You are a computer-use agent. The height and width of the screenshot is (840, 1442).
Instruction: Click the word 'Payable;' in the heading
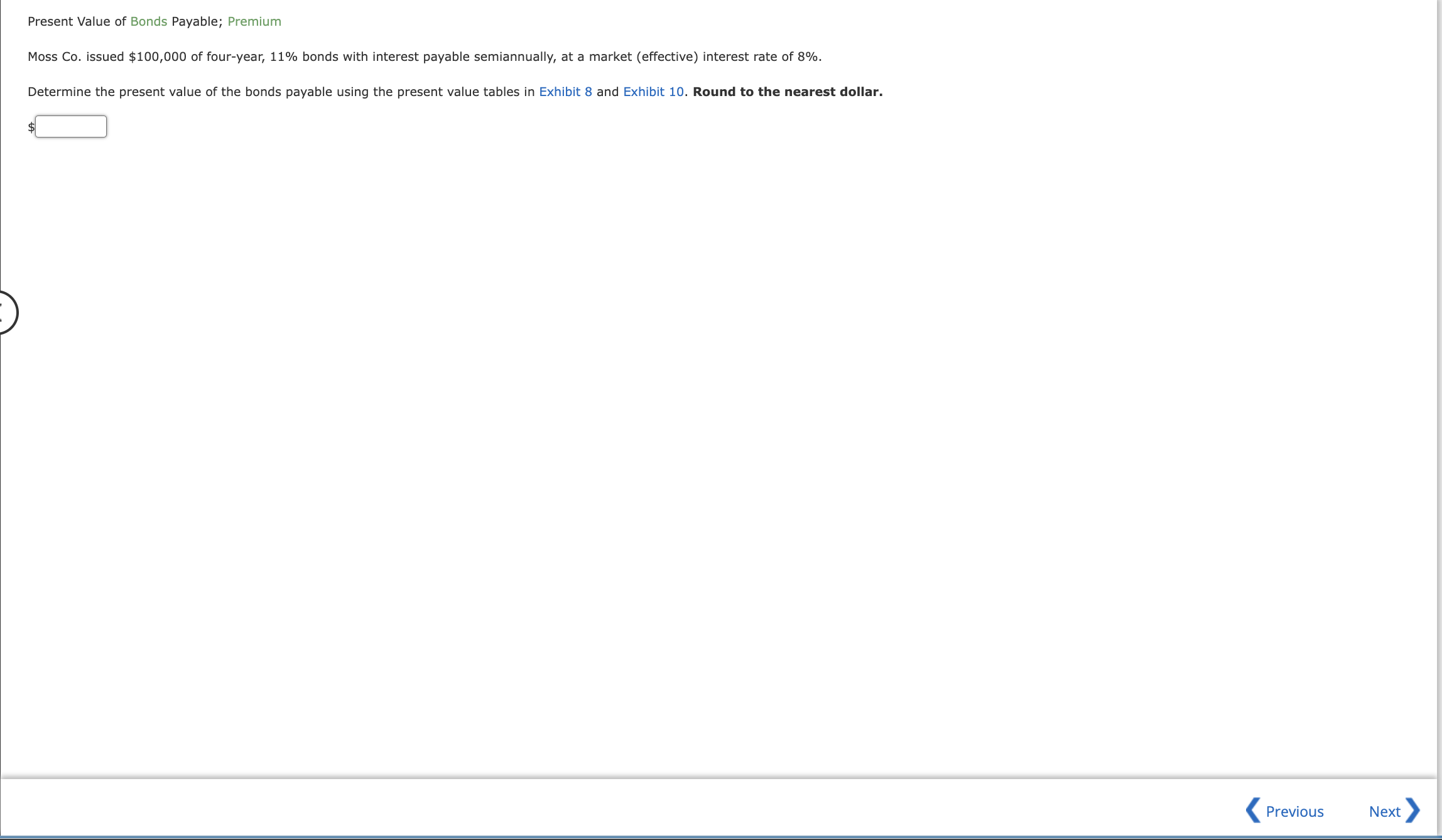point(197,21)
